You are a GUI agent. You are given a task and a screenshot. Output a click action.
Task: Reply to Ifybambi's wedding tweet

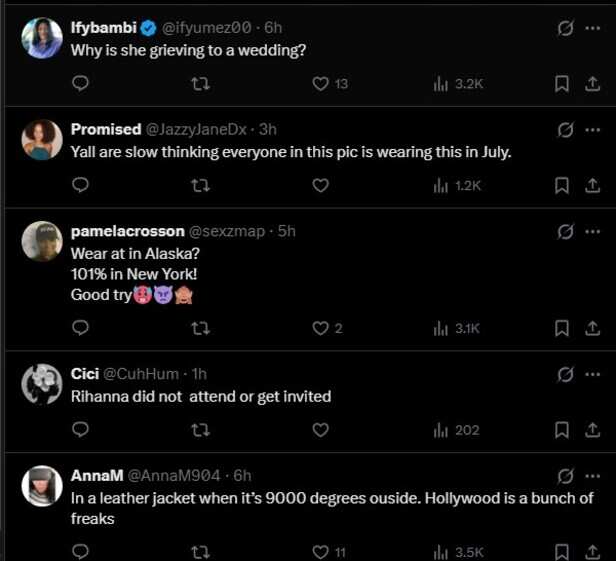pyautogui.click(x=81, y=84)
